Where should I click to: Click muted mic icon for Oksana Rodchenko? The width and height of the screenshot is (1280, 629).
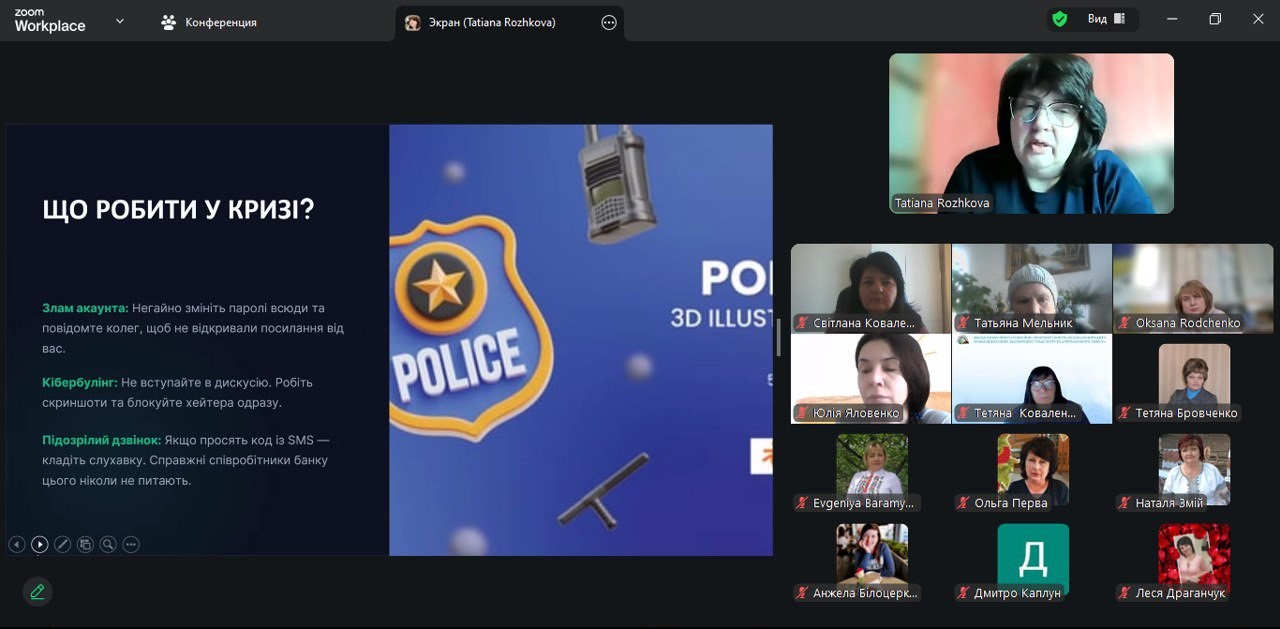(x=1124, y=323)
